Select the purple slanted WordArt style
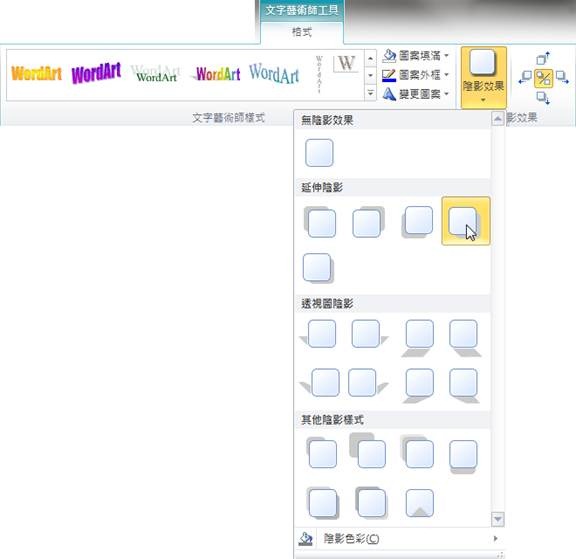Viewport: 576px width, 559px height. point(96,73)
